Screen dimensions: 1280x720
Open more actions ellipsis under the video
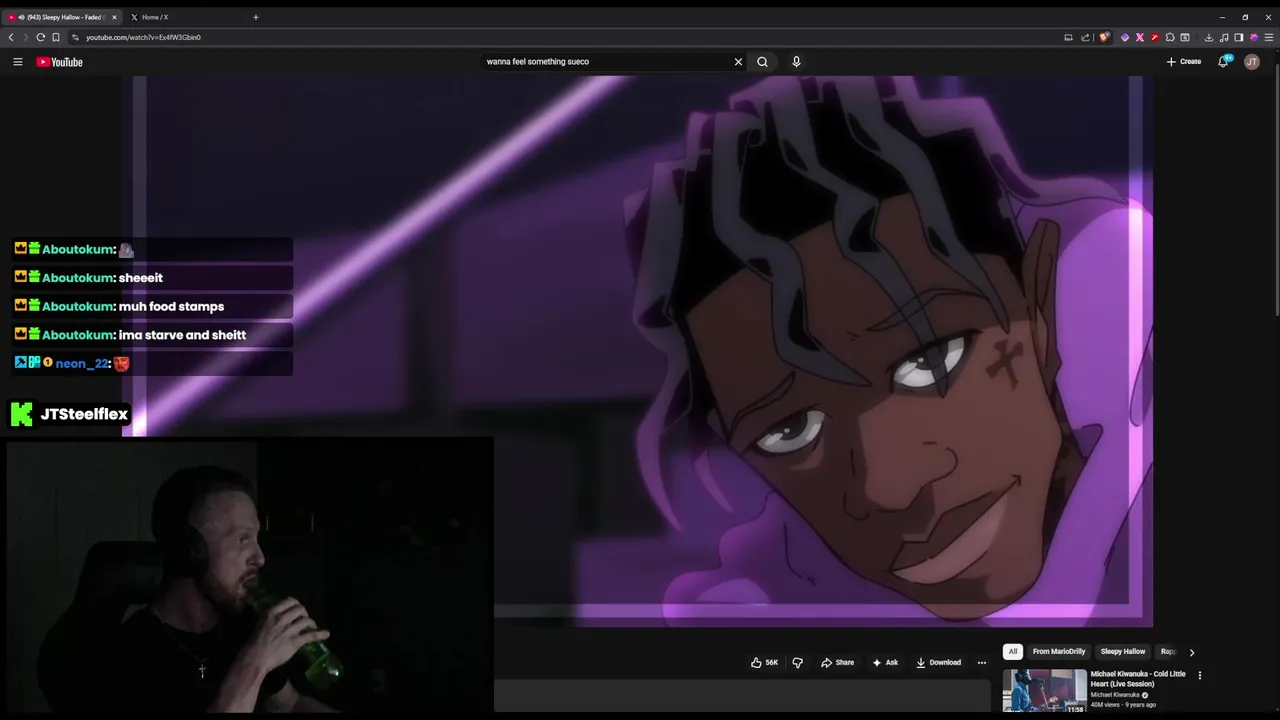click(x=981, y=662)
